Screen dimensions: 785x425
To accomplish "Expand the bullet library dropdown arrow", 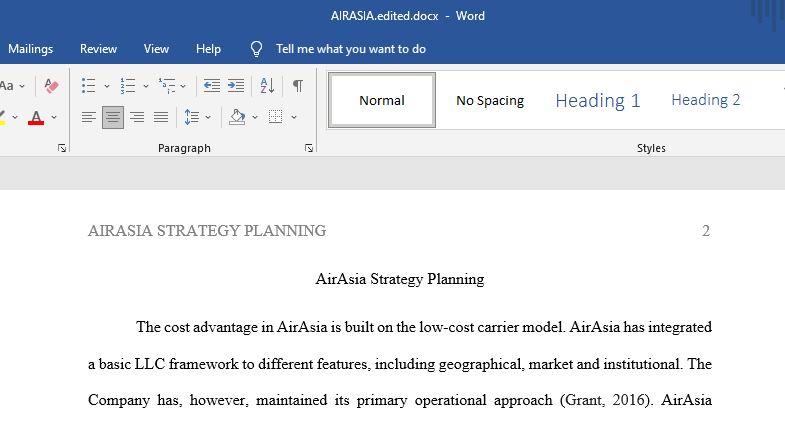I will click(107, 86).
